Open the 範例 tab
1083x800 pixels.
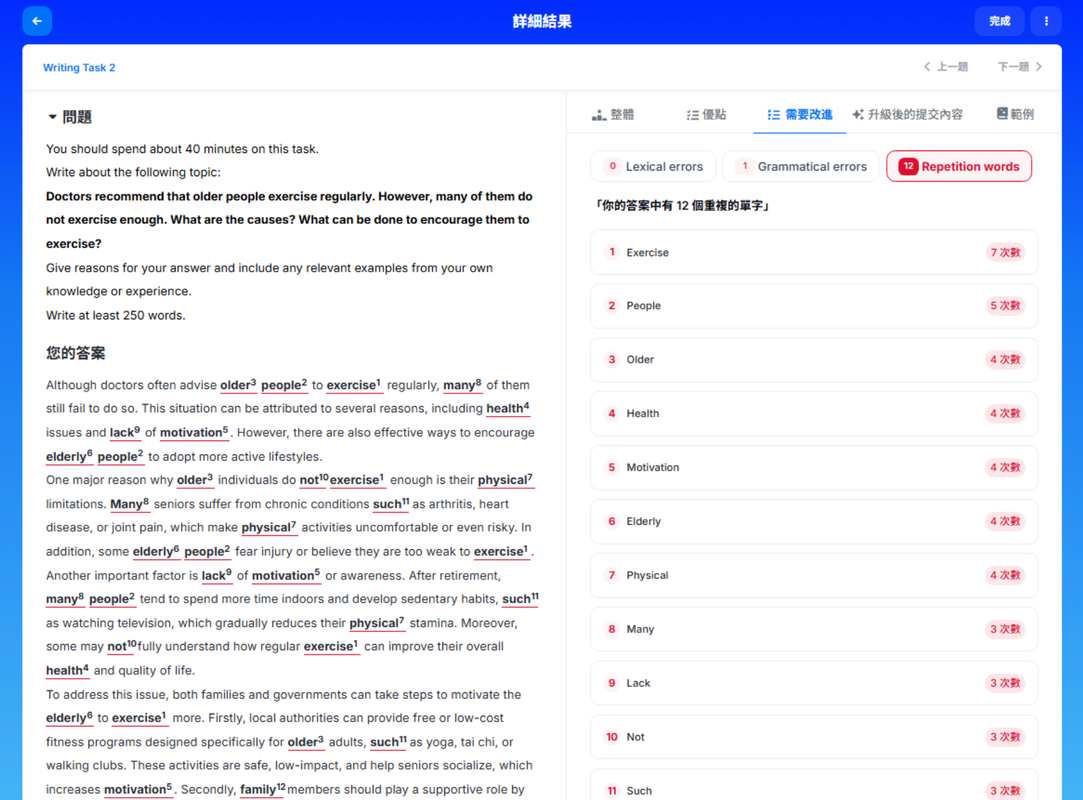[x=1015, y=115]
